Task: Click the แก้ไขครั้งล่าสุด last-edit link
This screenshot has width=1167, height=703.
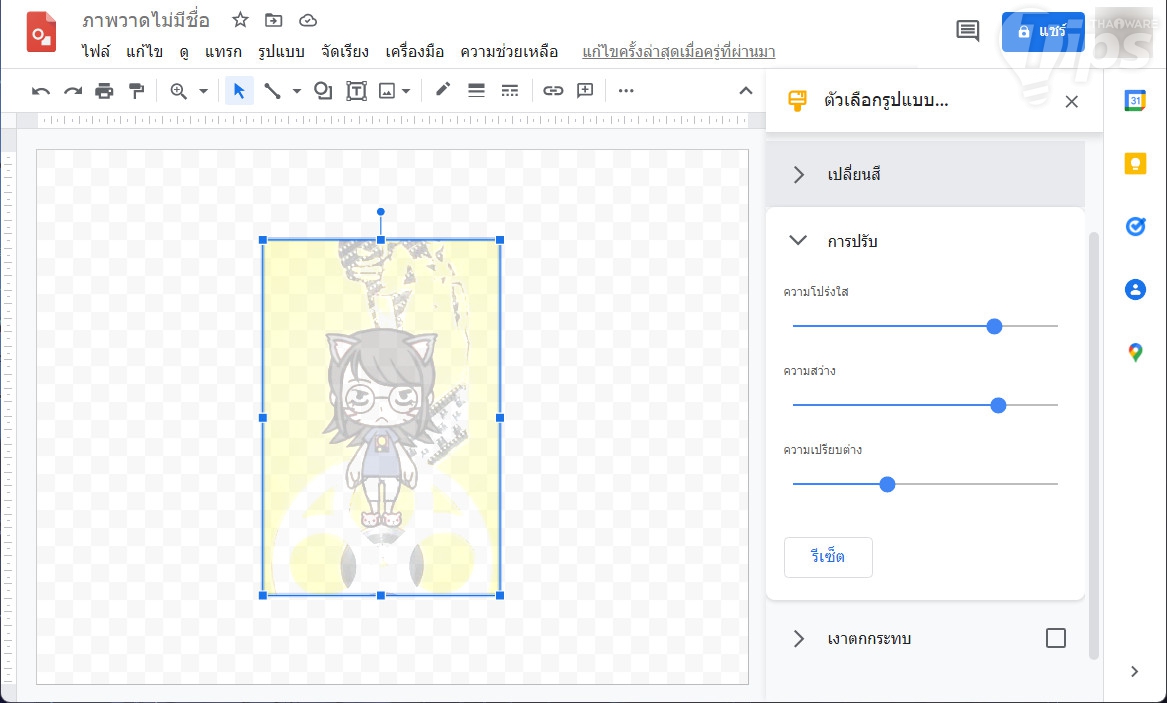Action: [x=679, y=52]
